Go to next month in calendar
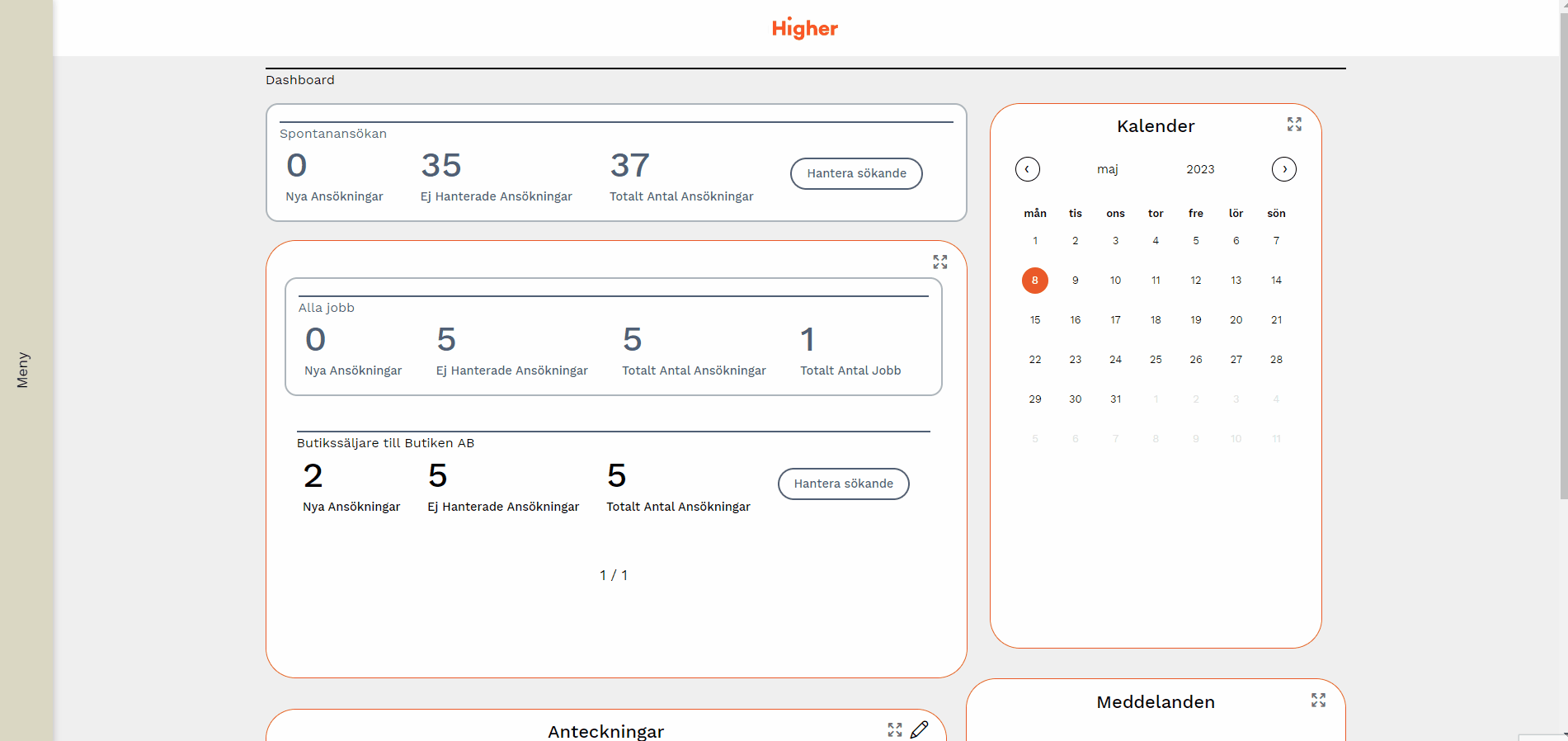The width and height of the screenshot is (1568, 741). 1283,169
